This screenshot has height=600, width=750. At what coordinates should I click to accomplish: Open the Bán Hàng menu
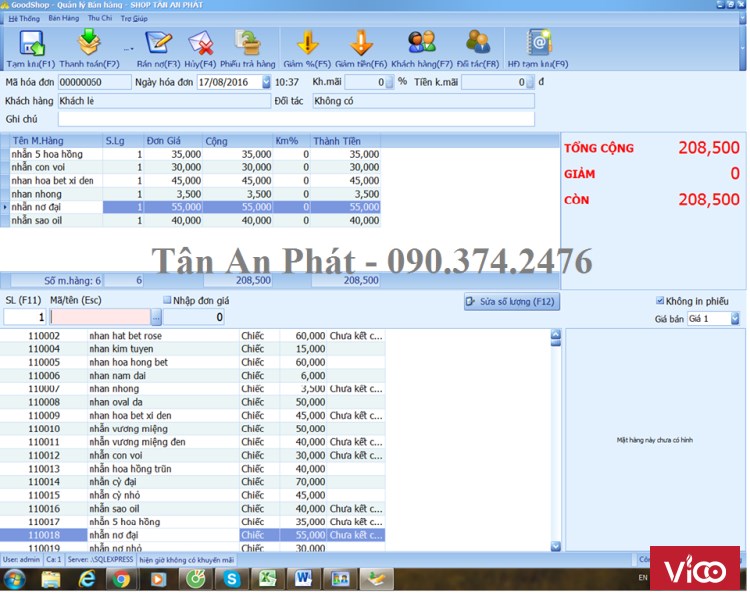pos(64,18)
